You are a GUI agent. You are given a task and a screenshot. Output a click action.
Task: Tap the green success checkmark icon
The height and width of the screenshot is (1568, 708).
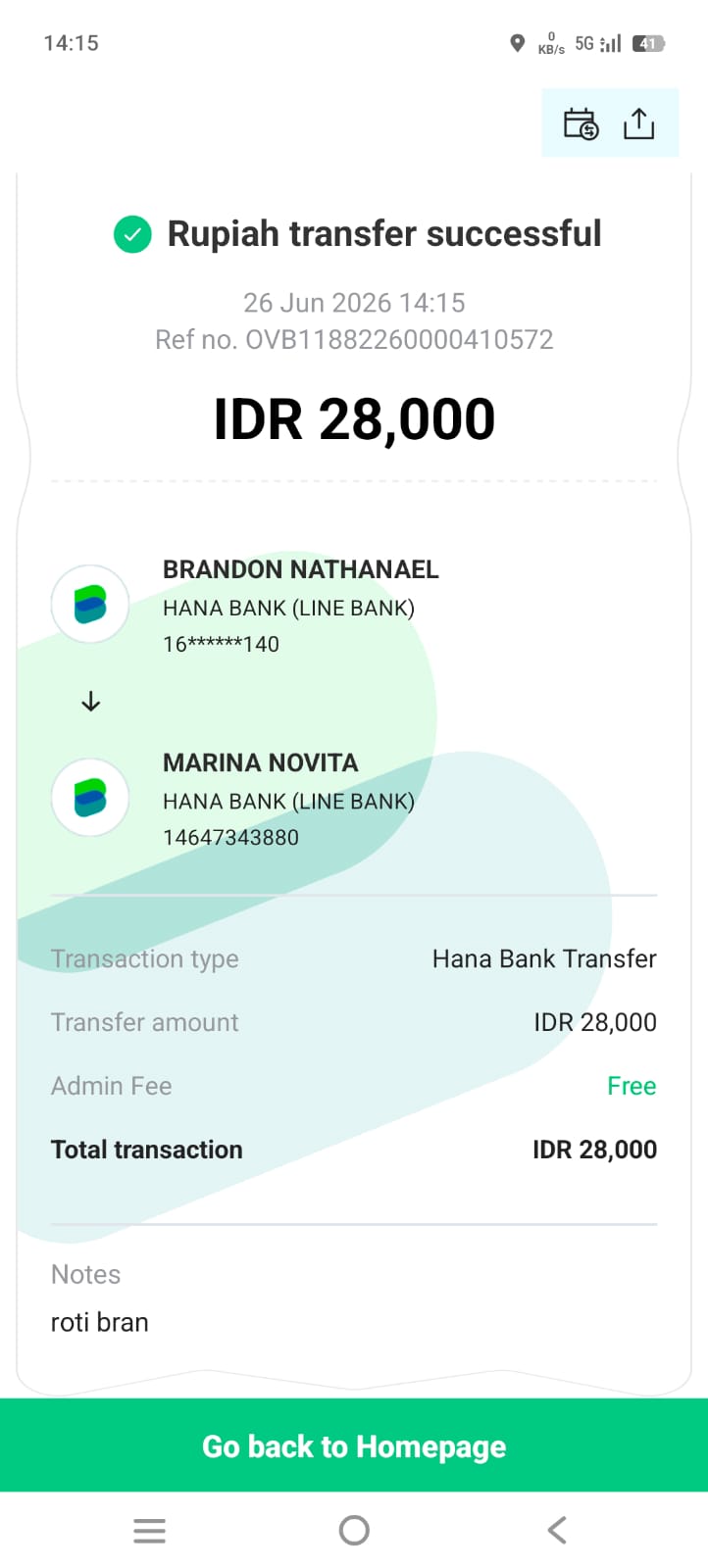[x=132, y=234]
